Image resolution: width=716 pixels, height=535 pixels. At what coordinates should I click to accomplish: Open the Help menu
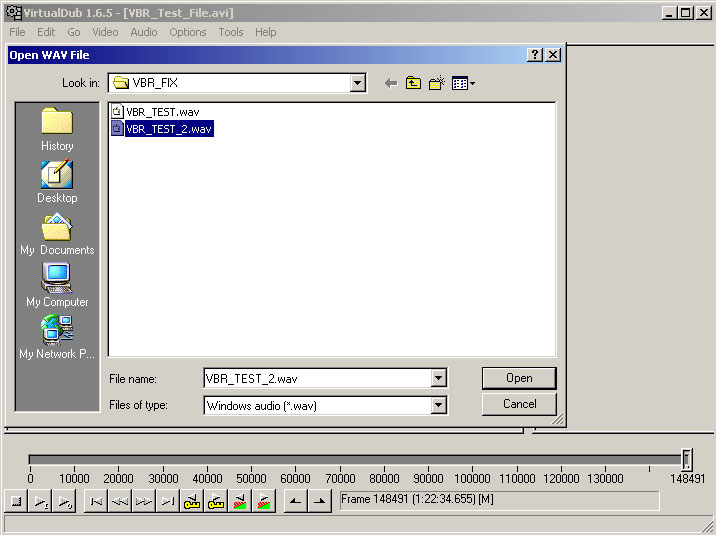coord(266,32)
